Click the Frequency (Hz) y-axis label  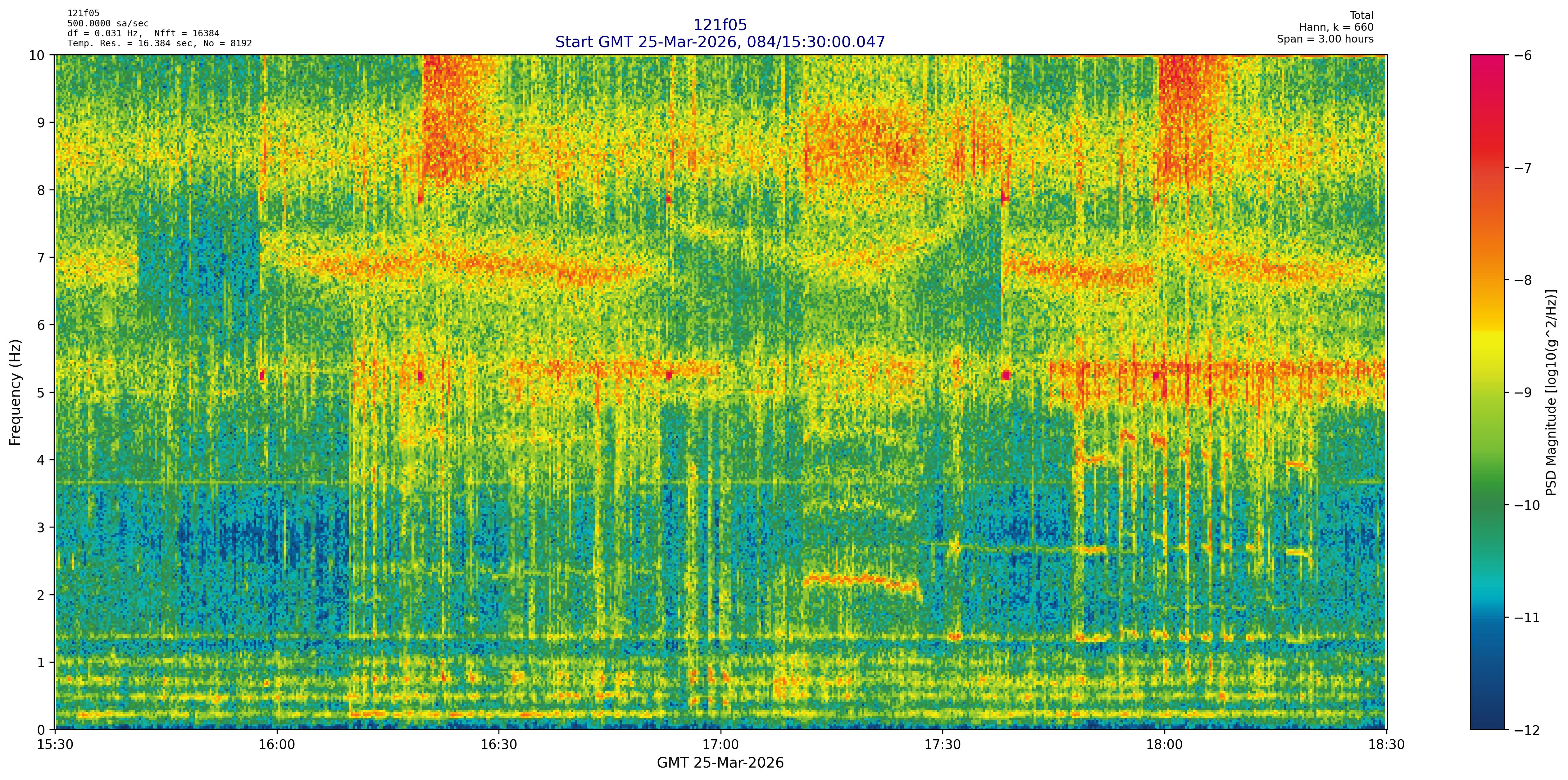click(x=15, y=392)
